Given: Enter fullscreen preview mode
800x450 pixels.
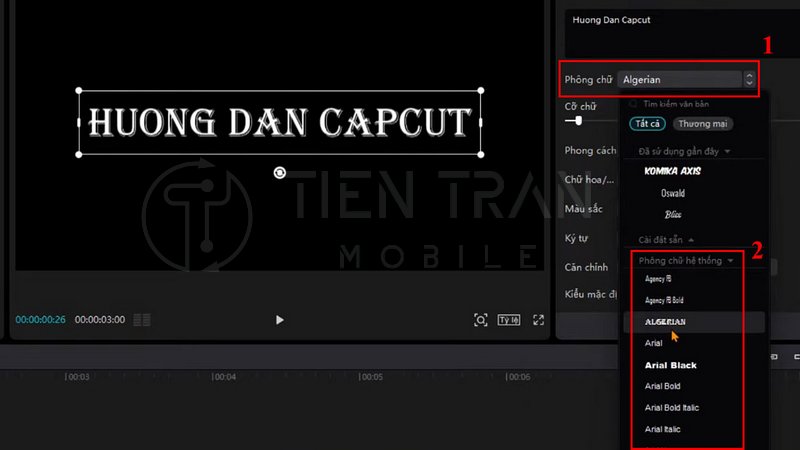Looking at the screenshot, I should pos(538,320).
